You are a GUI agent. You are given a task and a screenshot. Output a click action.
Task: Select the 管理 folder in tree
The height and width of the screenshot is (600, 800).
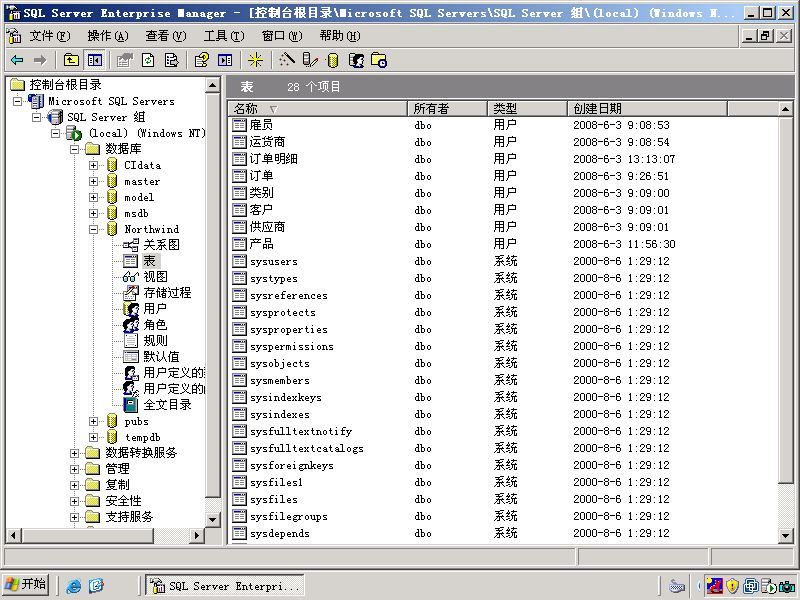[x=117, y=469]
